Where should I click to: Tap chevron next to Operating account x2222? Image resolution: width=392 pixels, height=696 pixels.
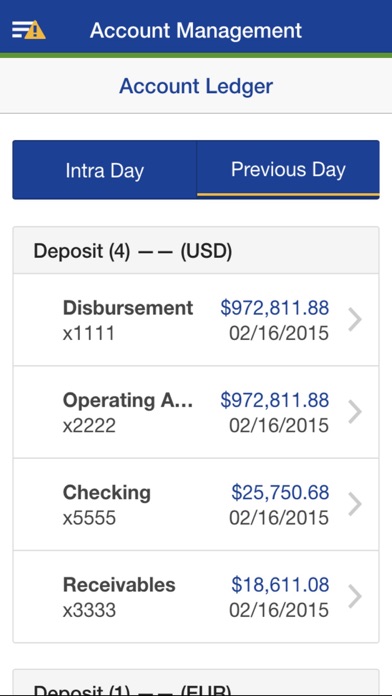coord(355,412)
